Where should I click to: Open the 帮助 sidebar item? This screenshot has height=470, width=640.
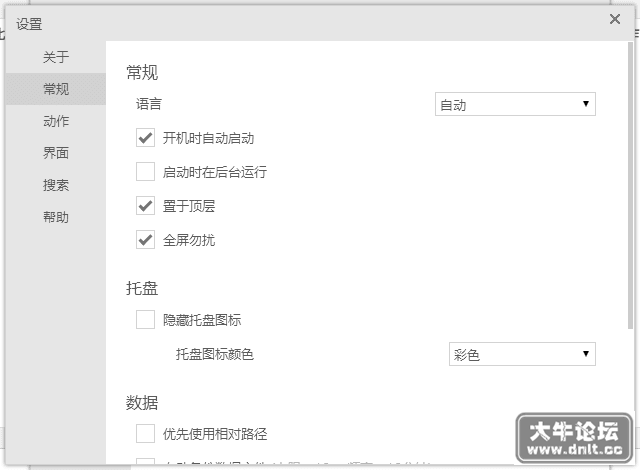click(56, 217)
